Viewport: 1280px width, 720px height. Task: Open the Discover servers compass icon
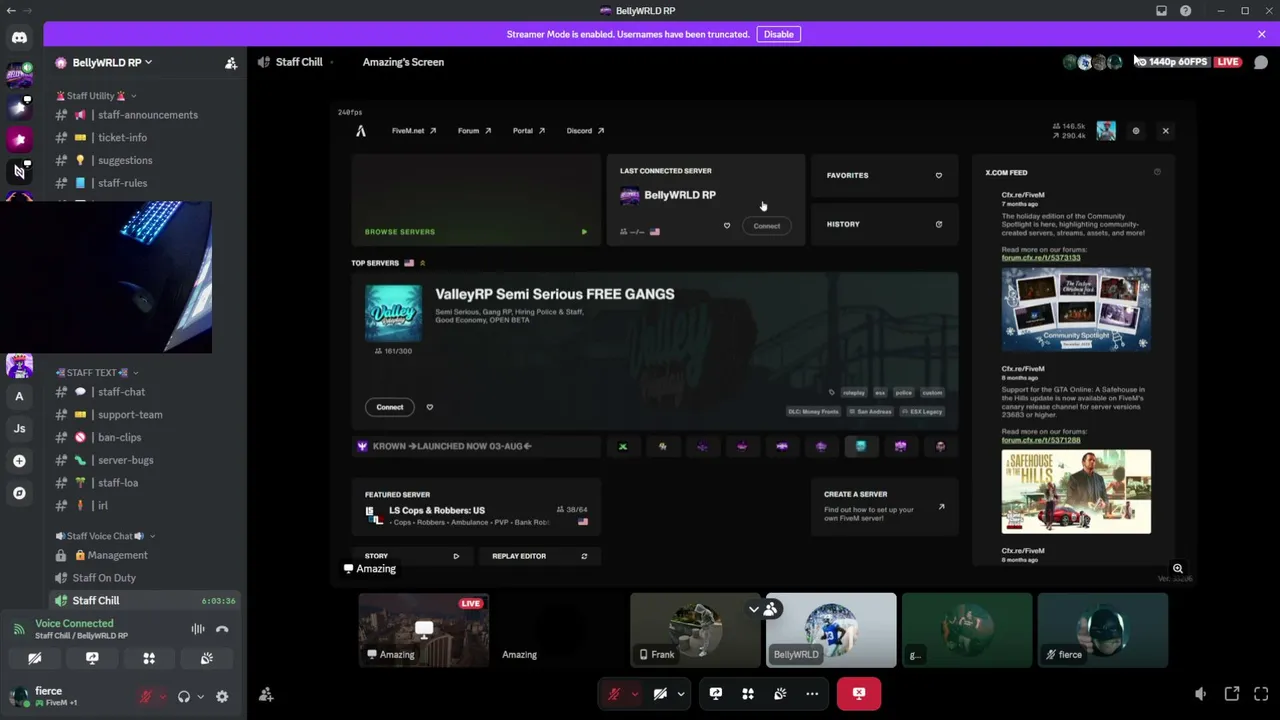coord(19,493)
